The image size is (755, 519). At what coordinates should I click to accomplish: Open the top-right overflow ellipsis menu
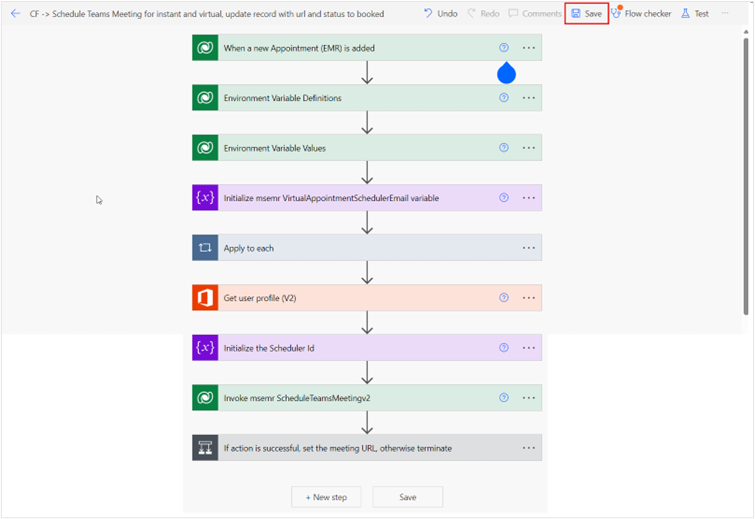point(725,13)
